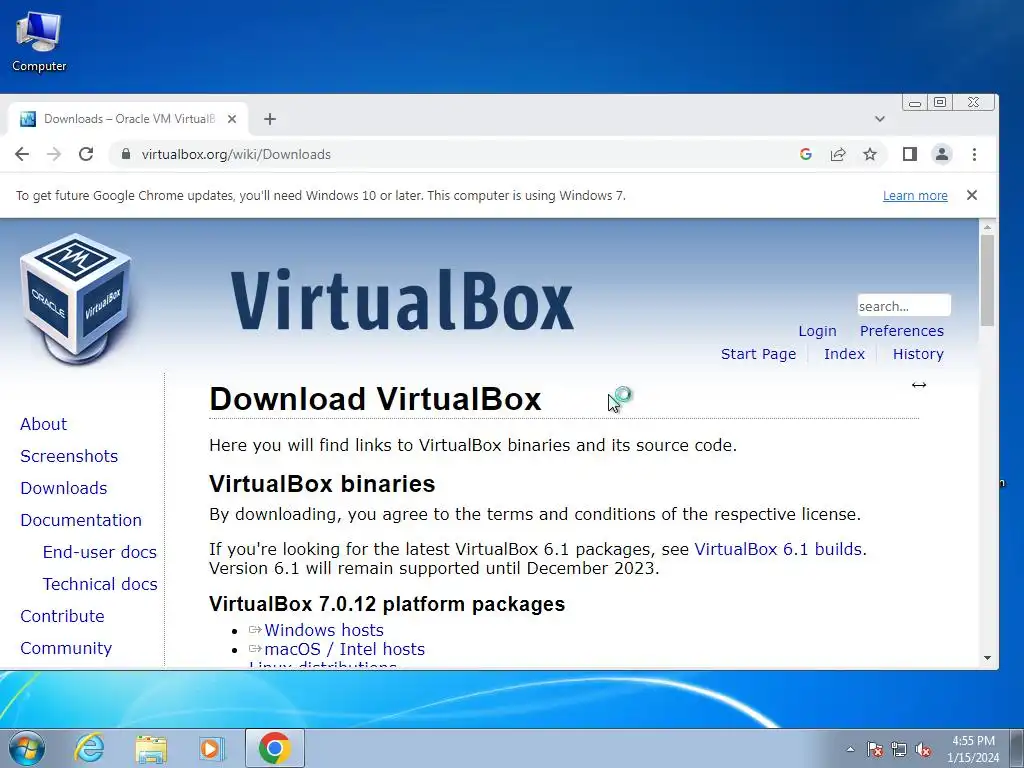The height and width of the screenshot is (768, 1024).
Task: Launch Windows Media Player from taskbar
Action: (x=211, y=748)
